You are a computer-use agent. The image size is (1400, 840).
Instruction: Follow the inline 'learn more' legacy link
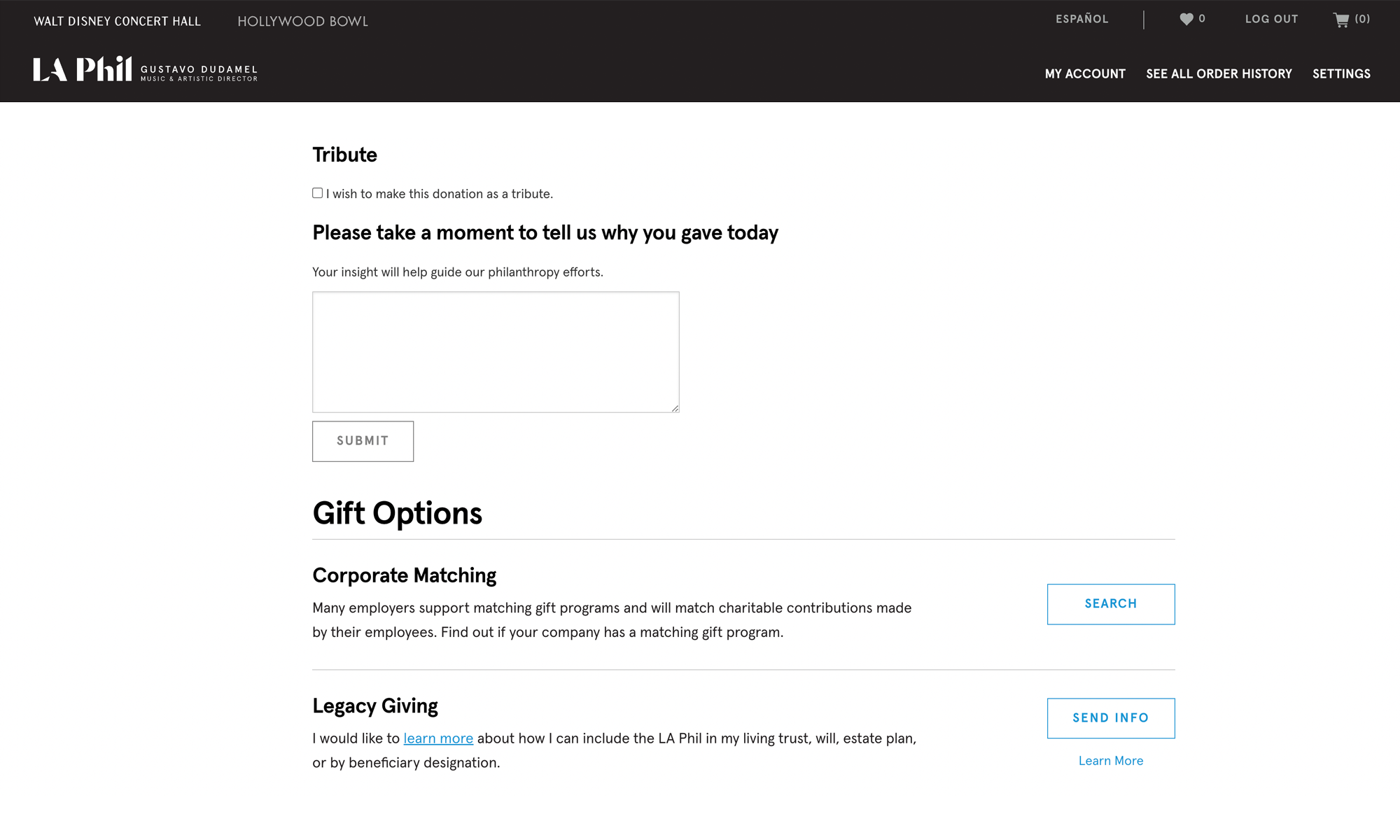tap(437, 738)
